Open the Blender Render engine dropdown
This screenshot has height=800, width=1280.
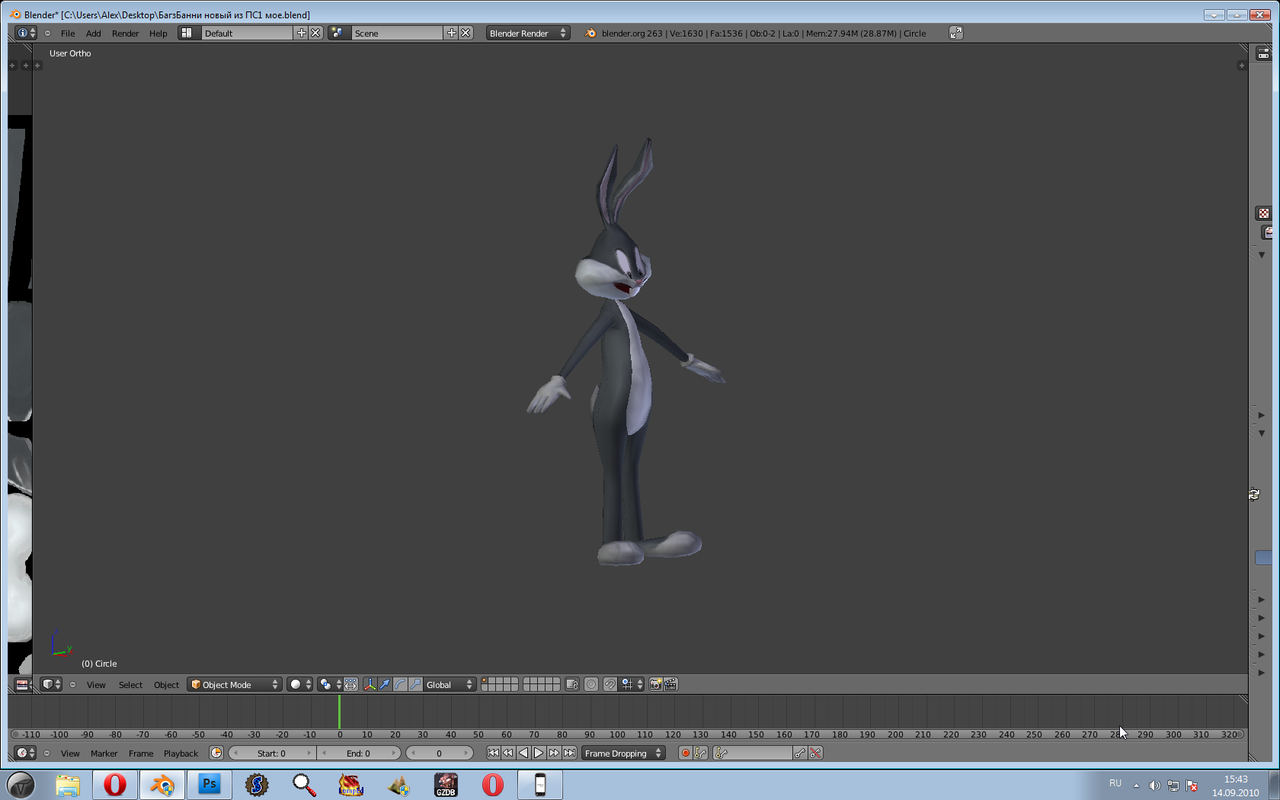pos(528,33)
